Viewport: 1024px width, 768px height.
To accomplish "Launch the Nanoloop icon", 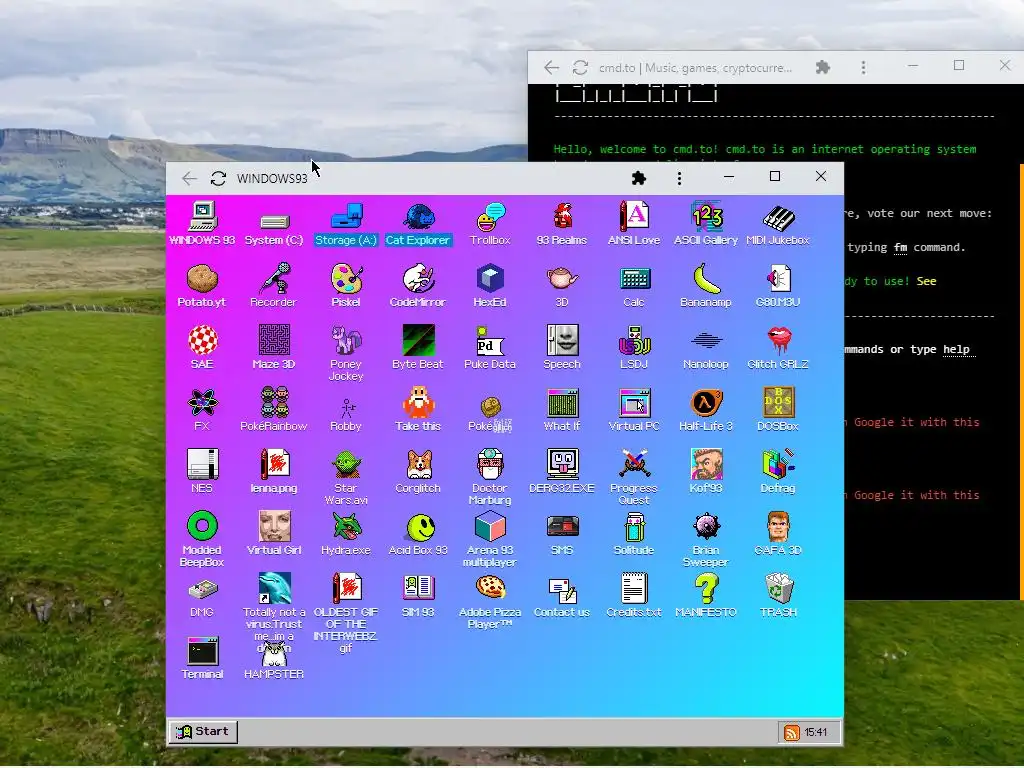I will coord(706,341).
